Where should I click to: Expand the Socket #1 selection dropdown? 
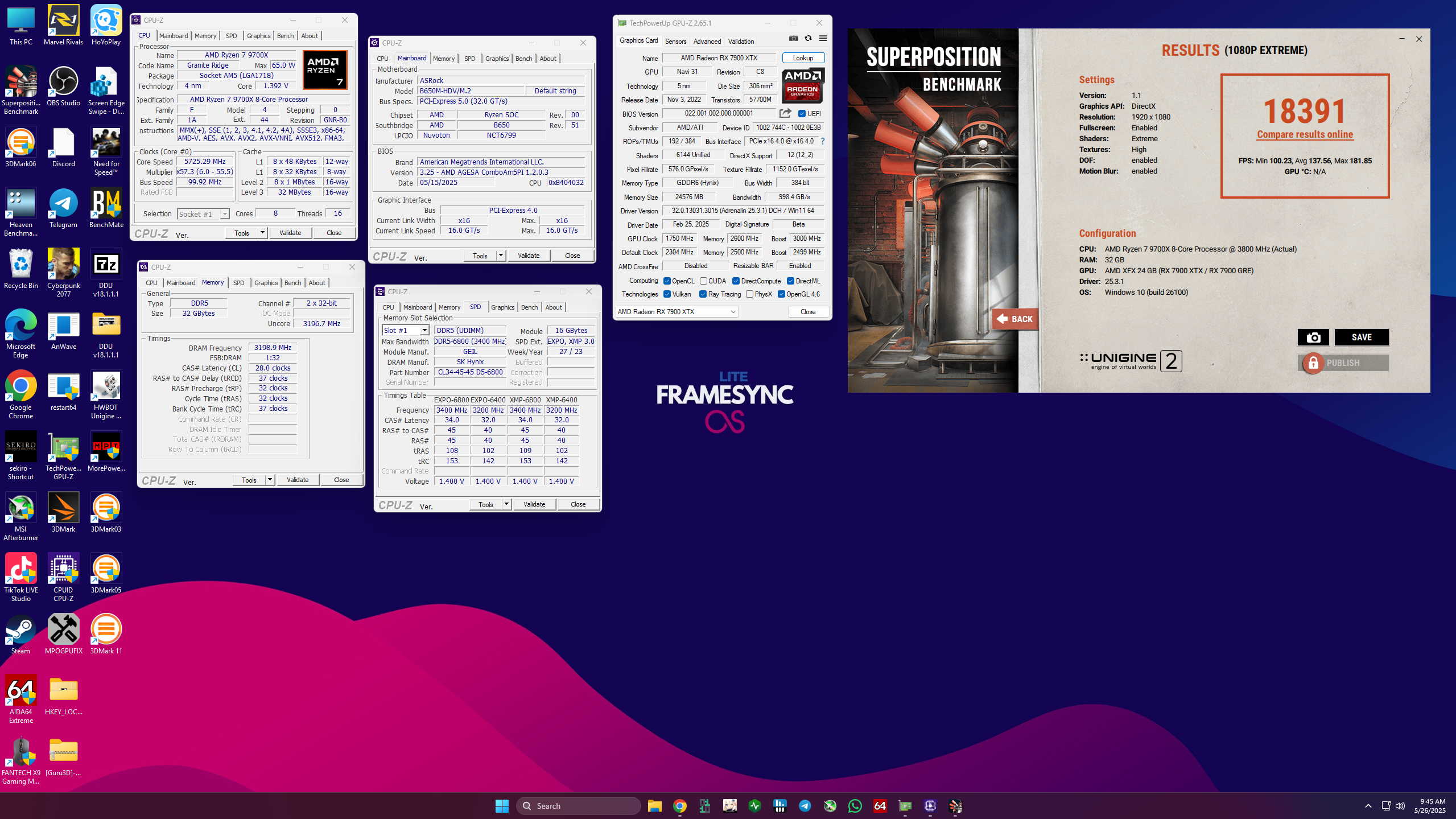point(225,214)
